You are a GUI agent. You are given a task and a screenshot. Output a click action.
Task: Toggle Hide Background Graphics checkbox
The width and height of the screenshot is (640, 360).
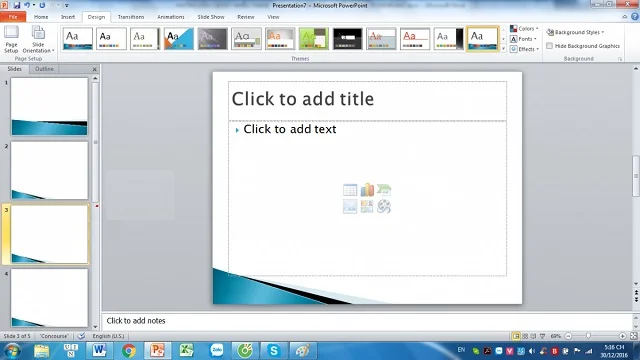(x=550, y=46)
